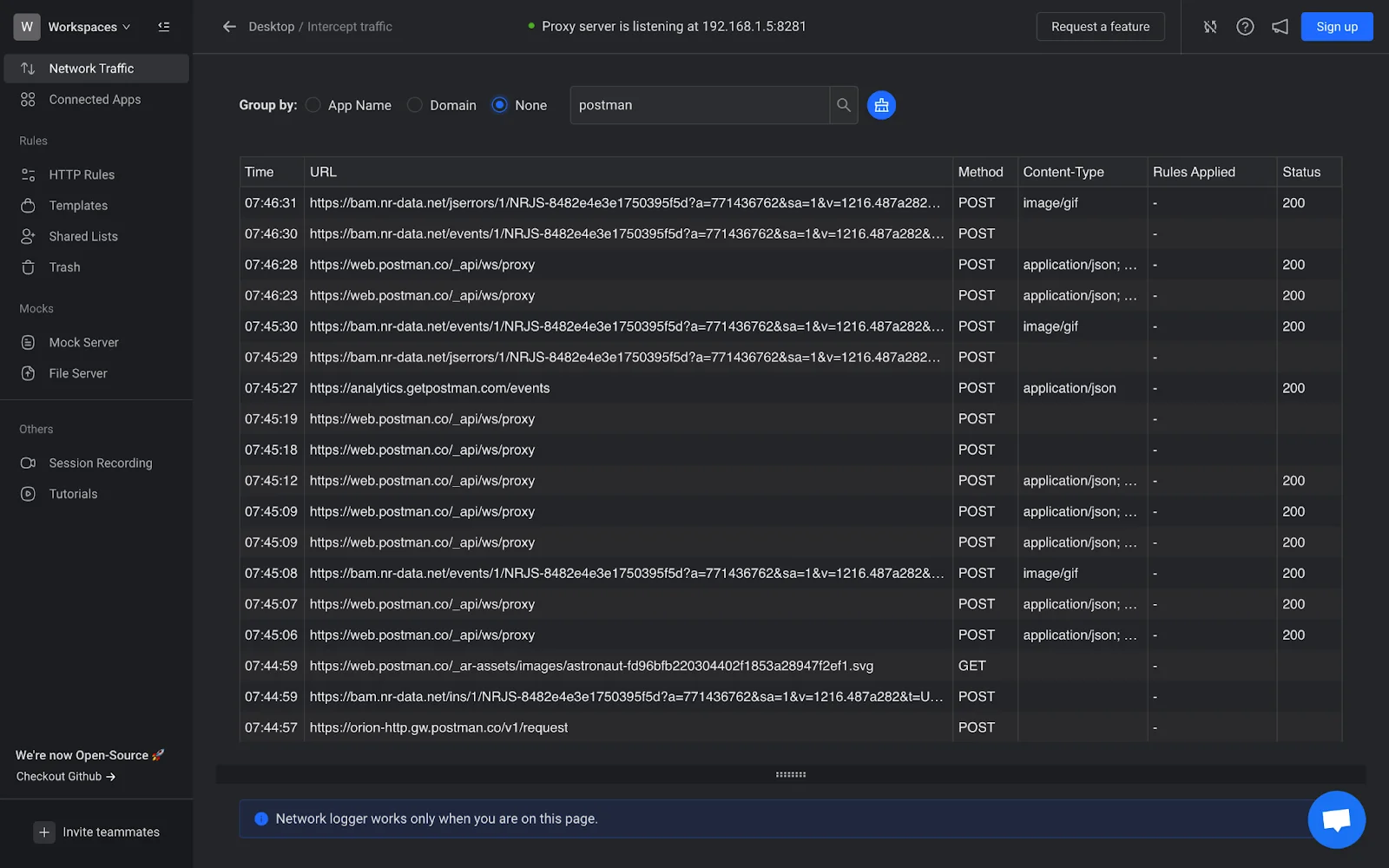The width and height of the screenshot is (1389, 868).
Task: Collapse the sidebar with the toggle icon
Action: point(163,27)
